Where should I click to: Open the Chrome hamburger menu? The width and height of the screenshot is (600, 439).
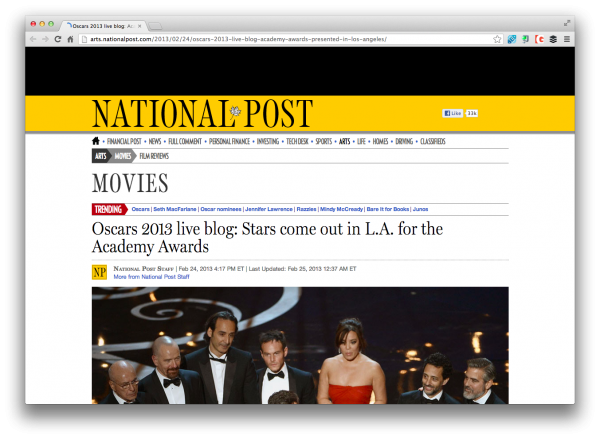coord(567,39)
